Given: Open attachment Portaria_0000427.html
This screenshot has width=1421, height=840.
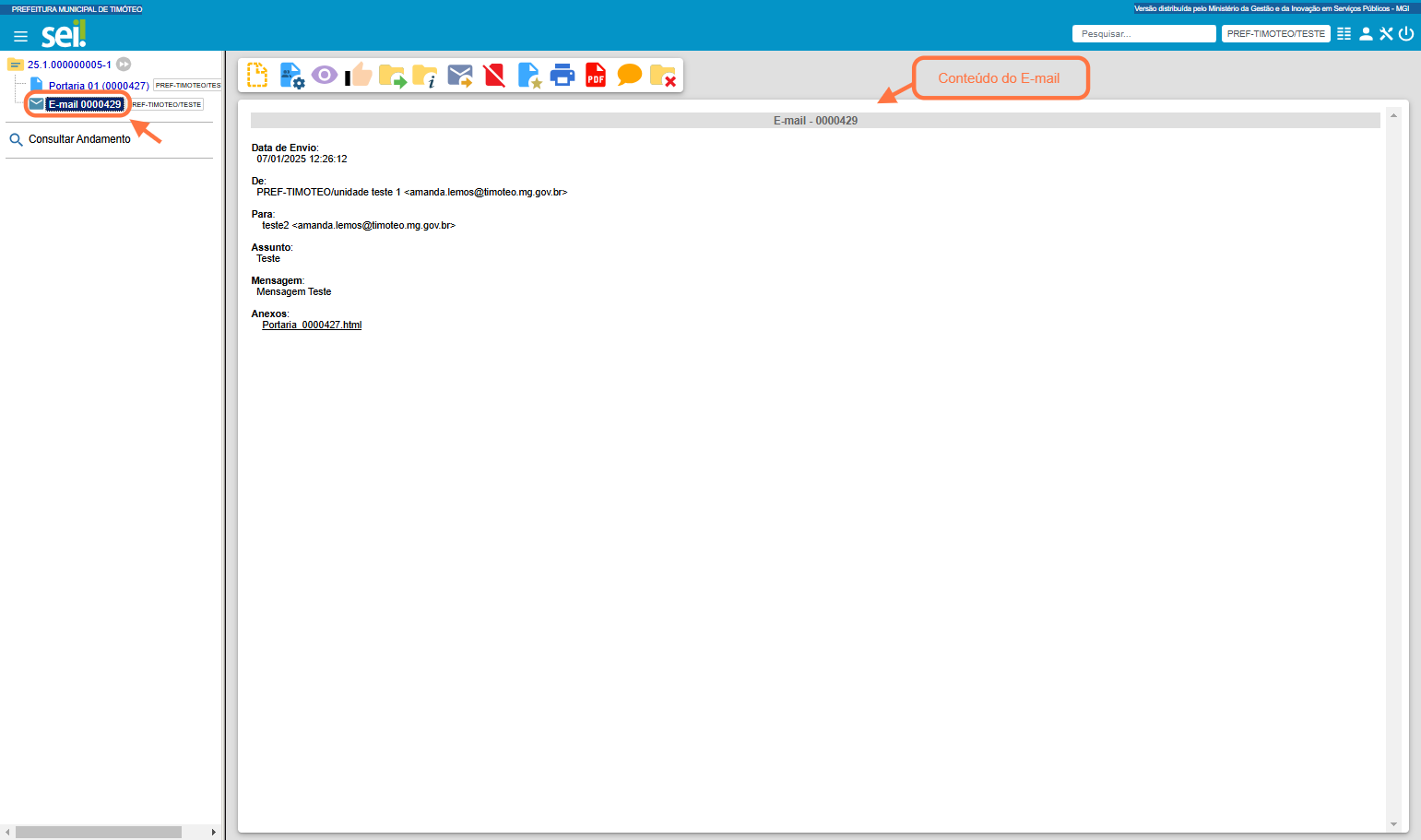Looking at the screenshot, I should coord(312,325).
